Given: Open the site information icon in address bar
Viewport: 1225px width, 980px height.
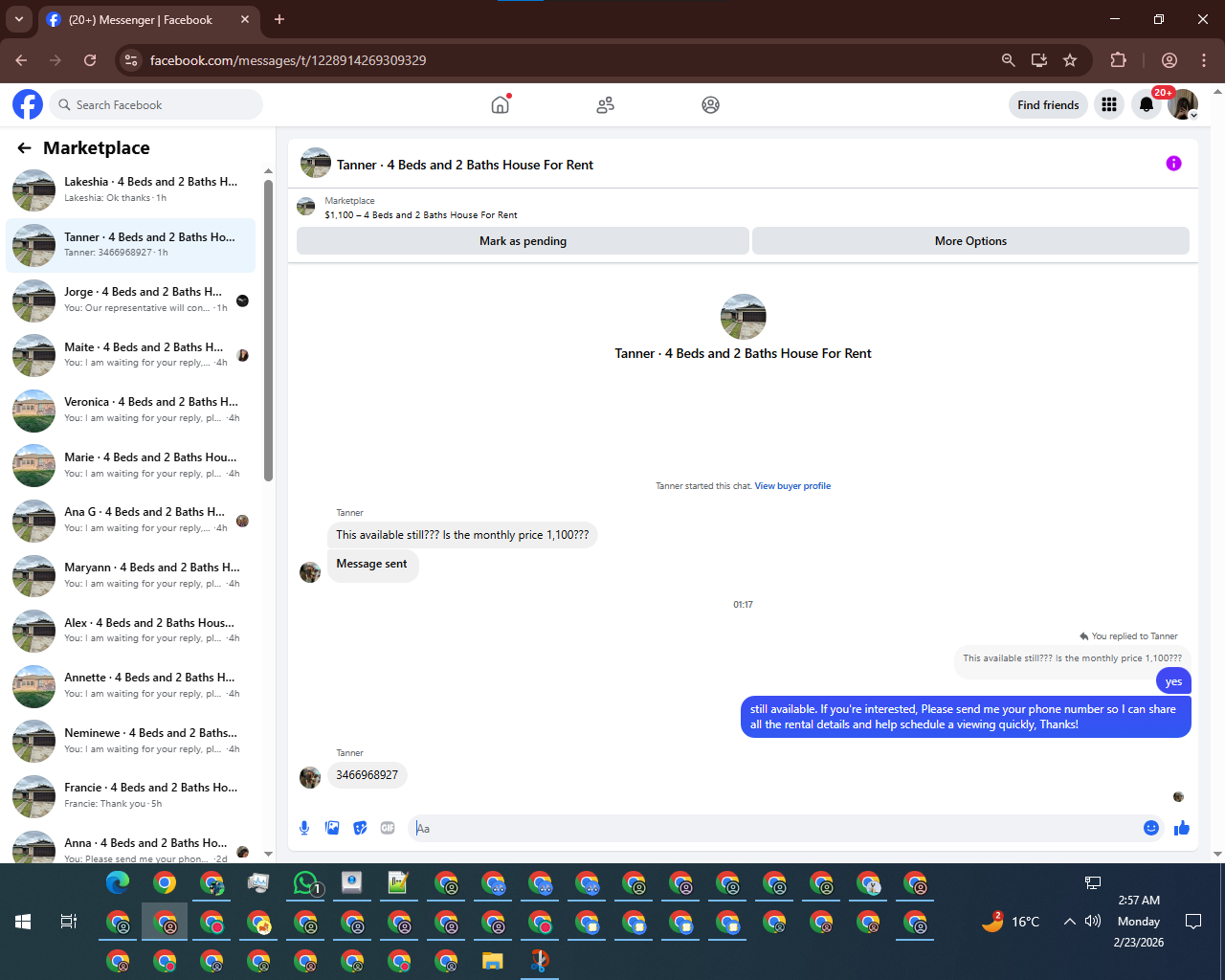Looking at the screenshot, I should pos(132,60).
